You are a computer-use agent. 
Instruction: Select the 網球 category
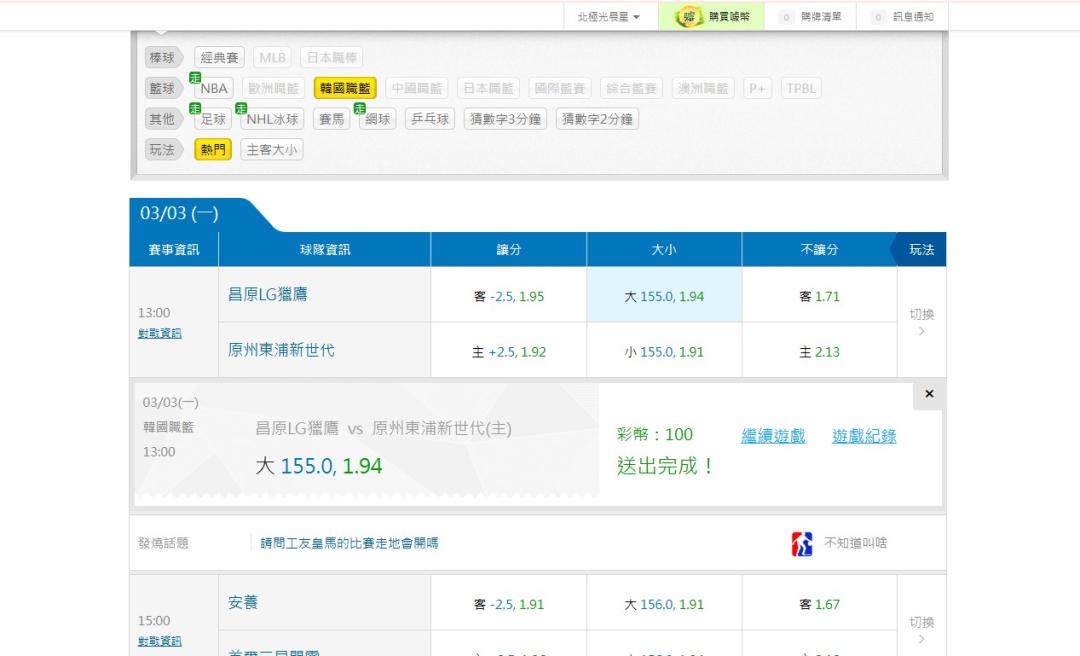[x=377, y=119]
